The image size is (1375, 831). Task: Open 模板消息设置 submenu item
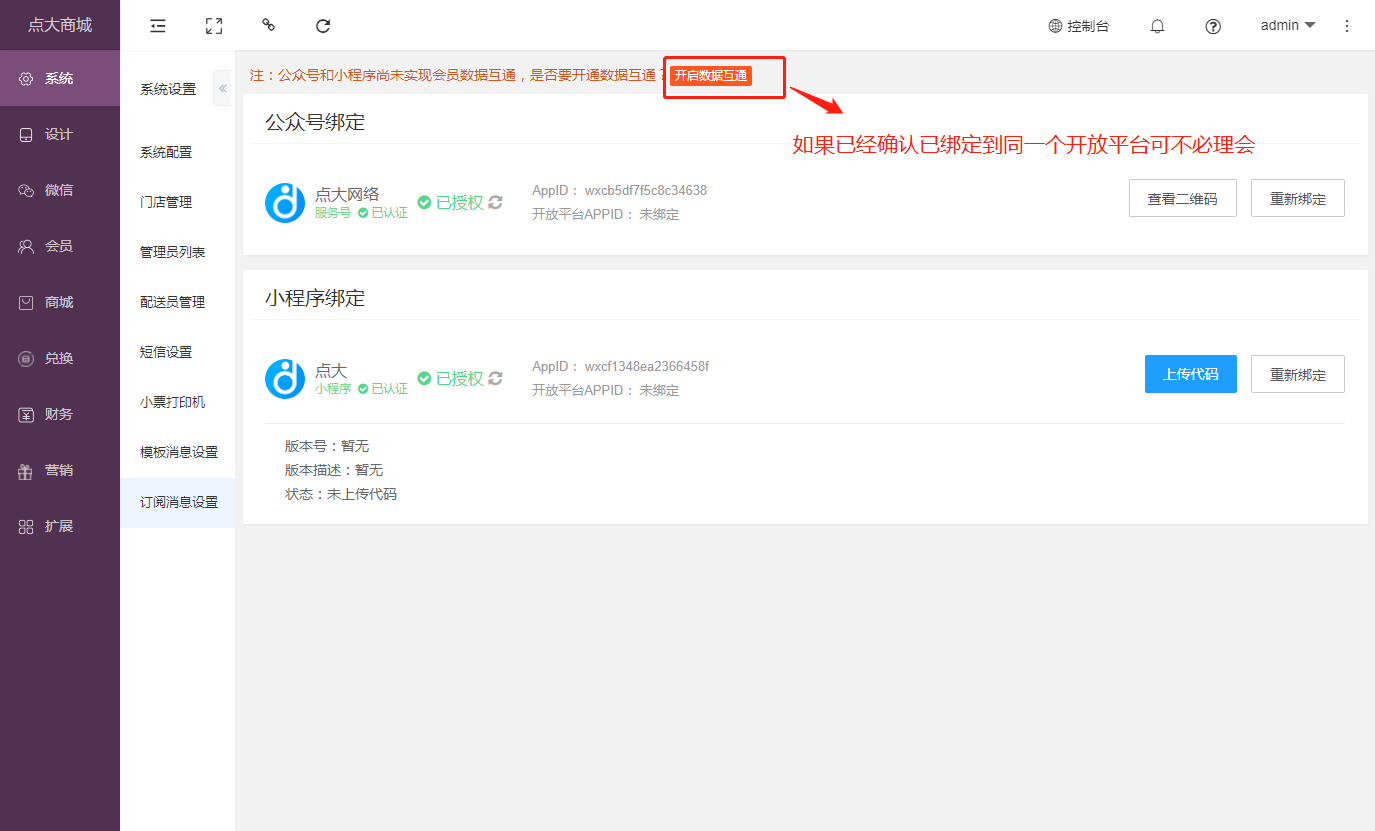(178, 452)
